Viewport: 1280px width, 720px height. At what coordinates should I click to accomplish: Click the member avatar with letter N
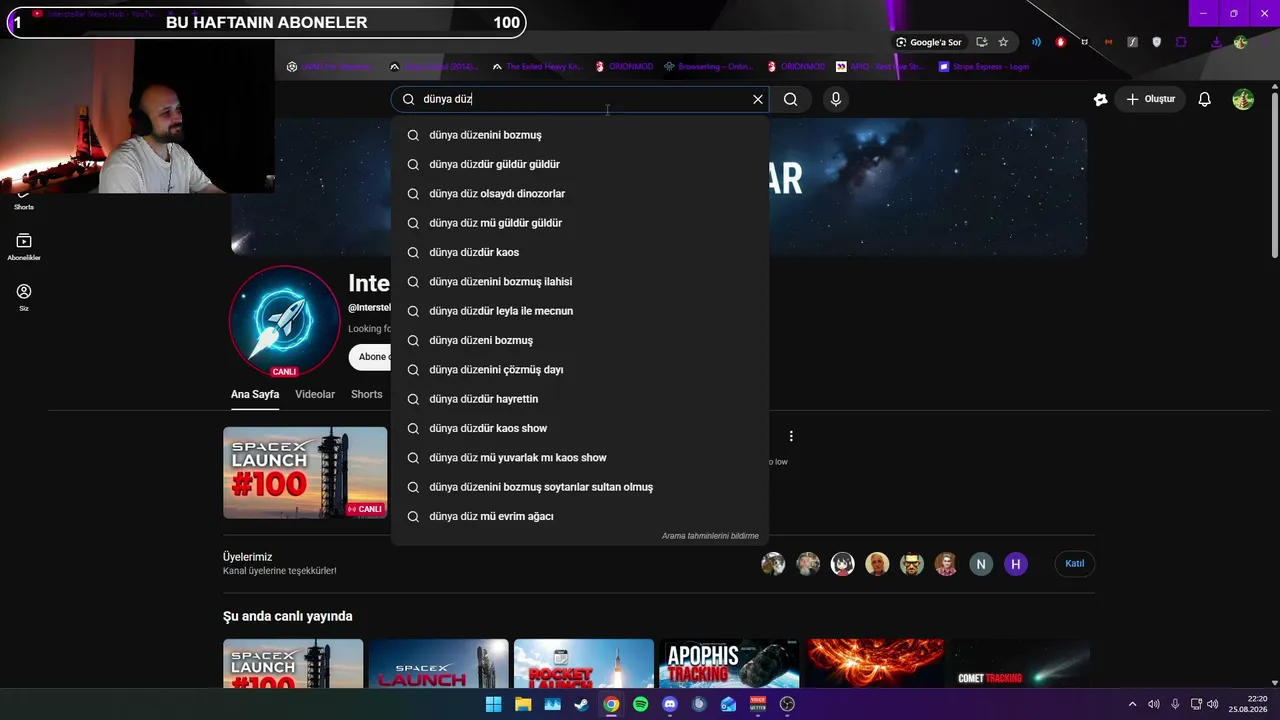[981, 564]
